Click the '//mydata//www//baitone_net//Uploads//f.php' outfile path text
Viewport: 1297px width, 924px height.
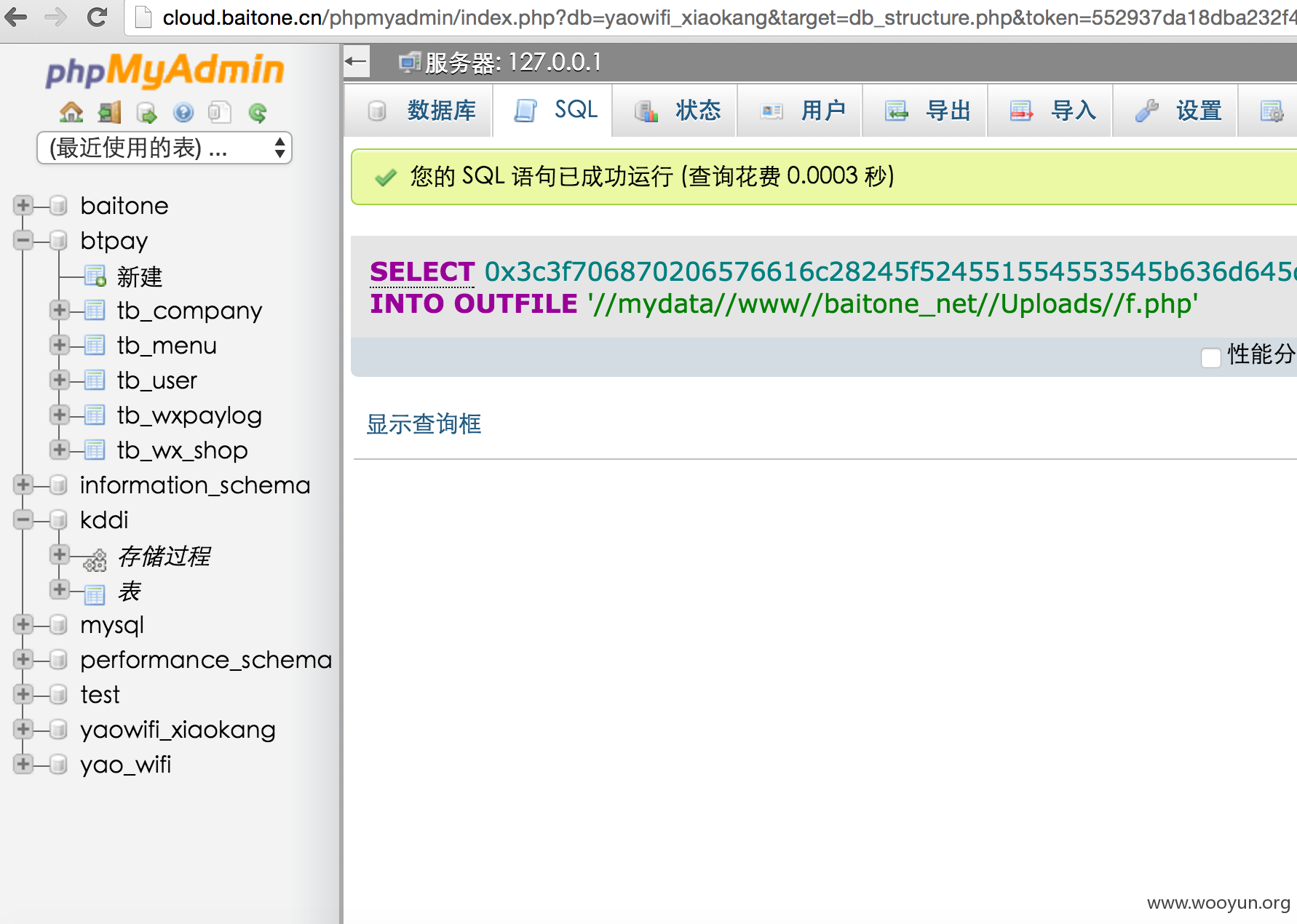tap(893, 303)
